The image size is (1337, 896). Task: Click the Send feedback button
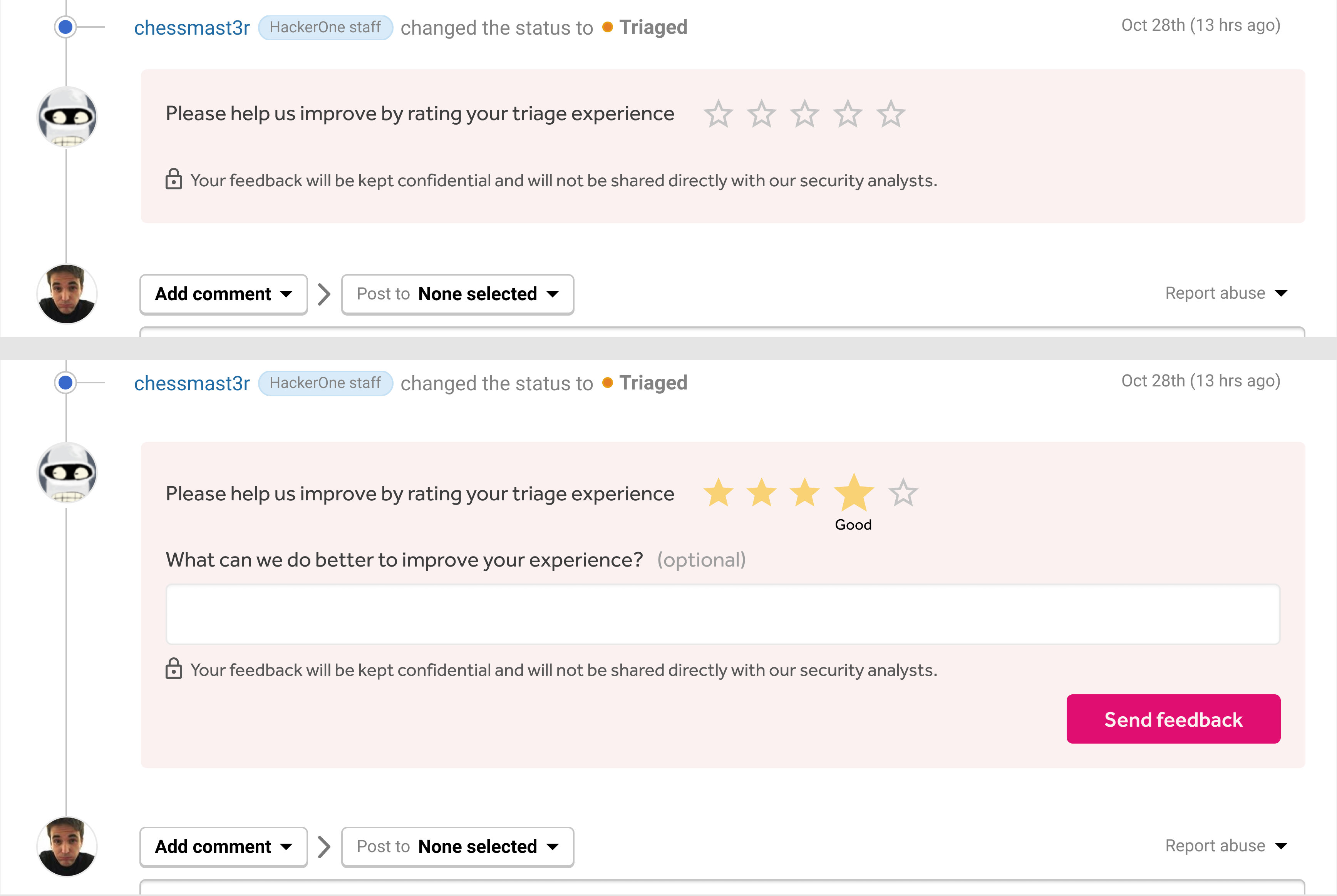click(1173, 719)
